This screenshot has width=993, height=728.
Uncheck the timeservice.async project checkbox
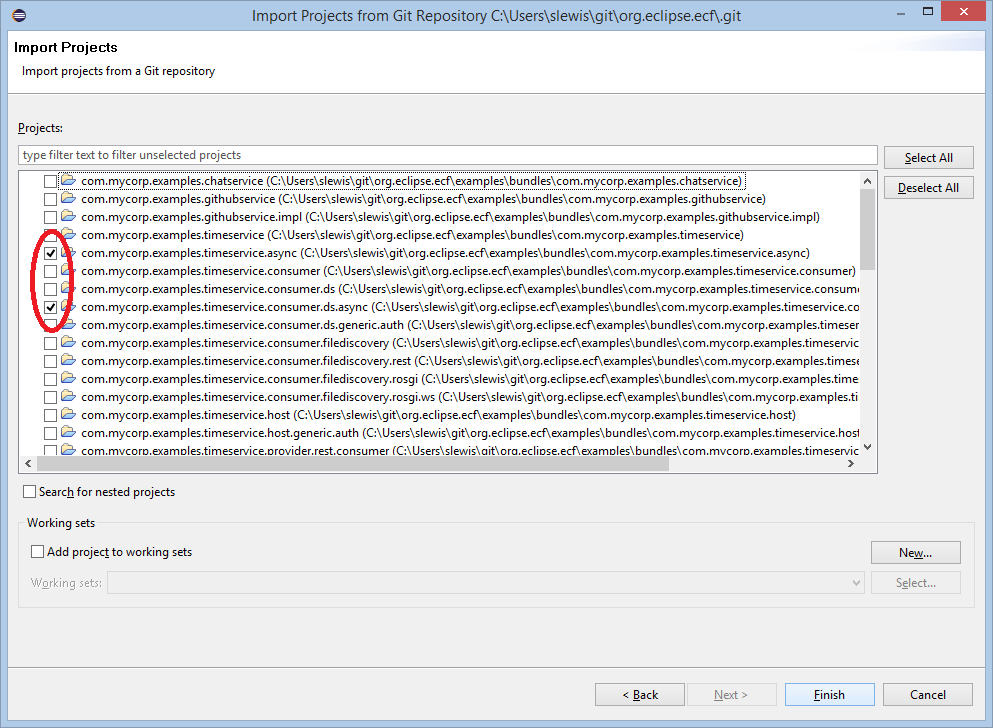pos(50,253)
